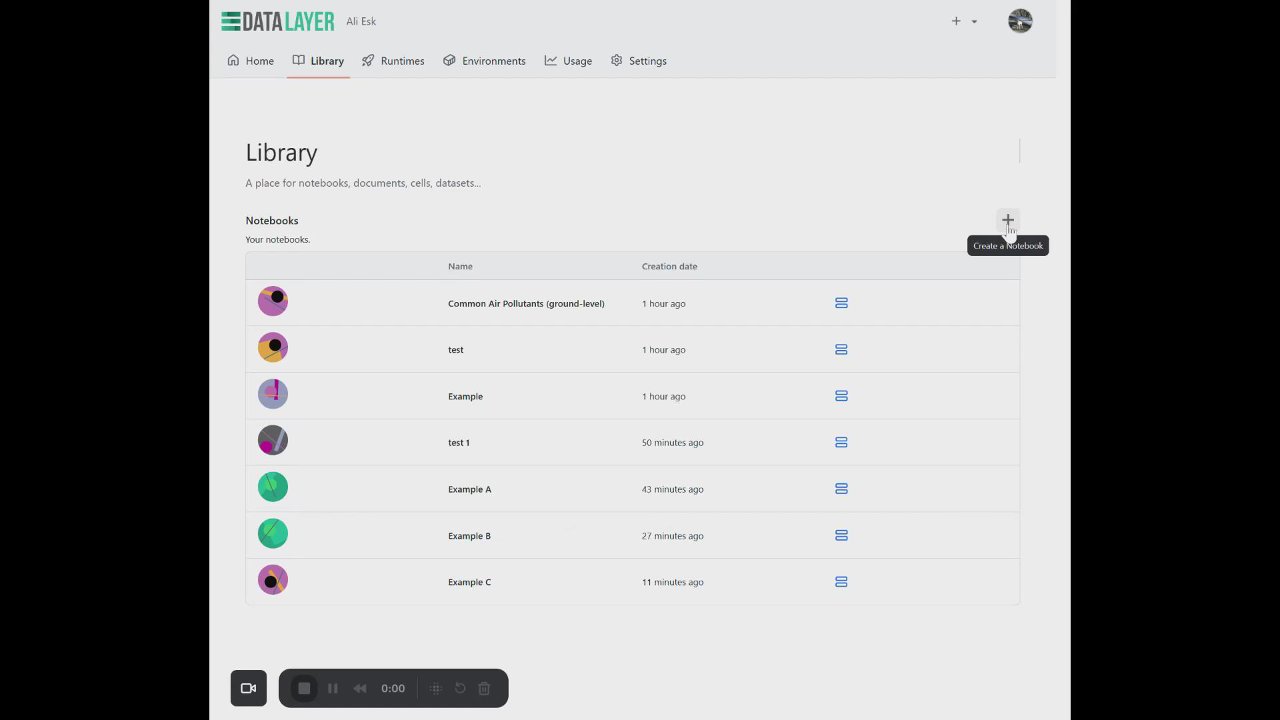1280x720 pixels.
Task: Click stack icon in the test row
Action: pos(841,349)
